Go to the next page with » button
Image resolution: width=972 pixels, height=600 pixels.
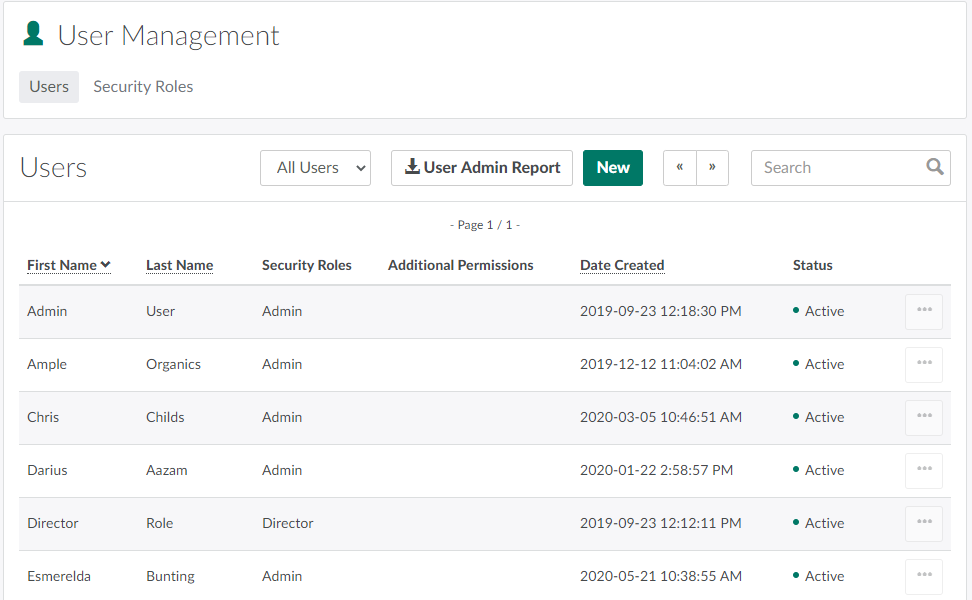tap(712, 168)
